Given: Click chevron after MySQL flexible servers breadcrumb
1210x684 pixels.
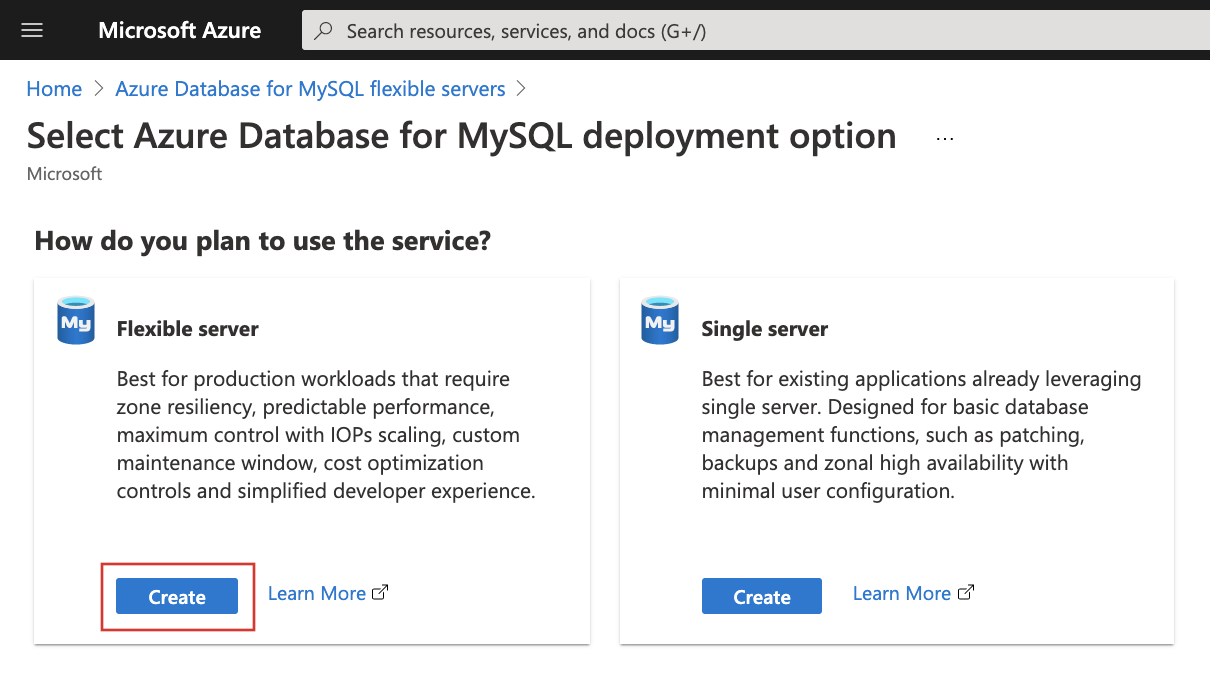Looking at the screenshot, I should tap(520, 89).
